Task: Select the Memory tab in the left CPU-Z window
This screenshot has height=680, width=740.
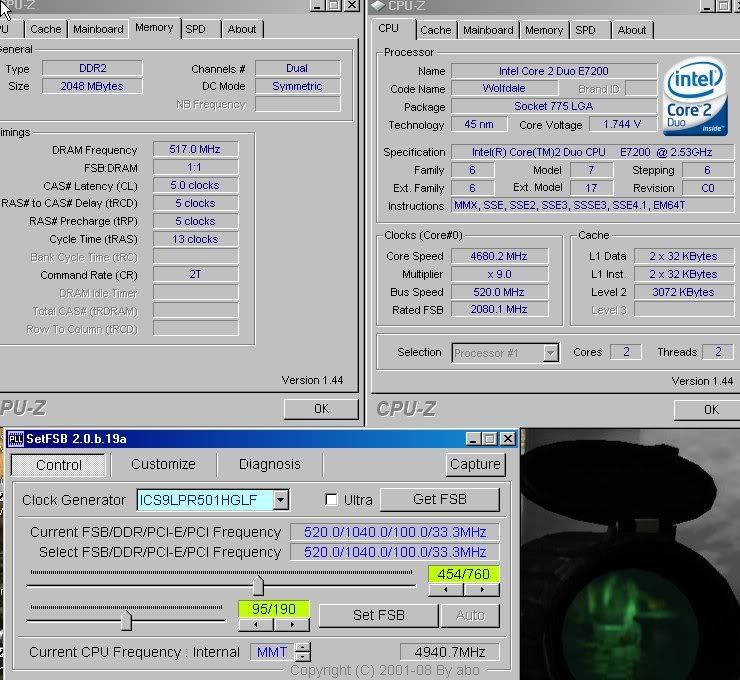Action: [154, 28]
